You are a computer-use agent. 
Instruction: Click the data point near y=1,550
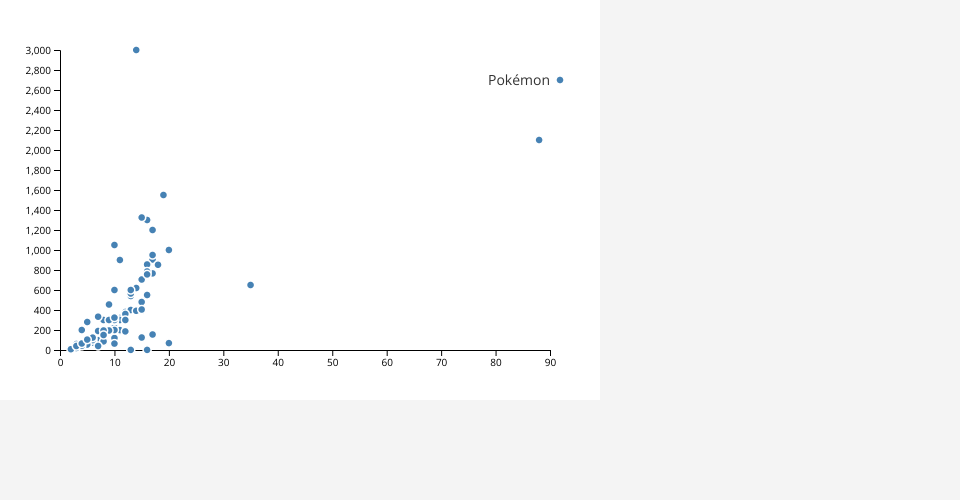click(x=163, y=195)
